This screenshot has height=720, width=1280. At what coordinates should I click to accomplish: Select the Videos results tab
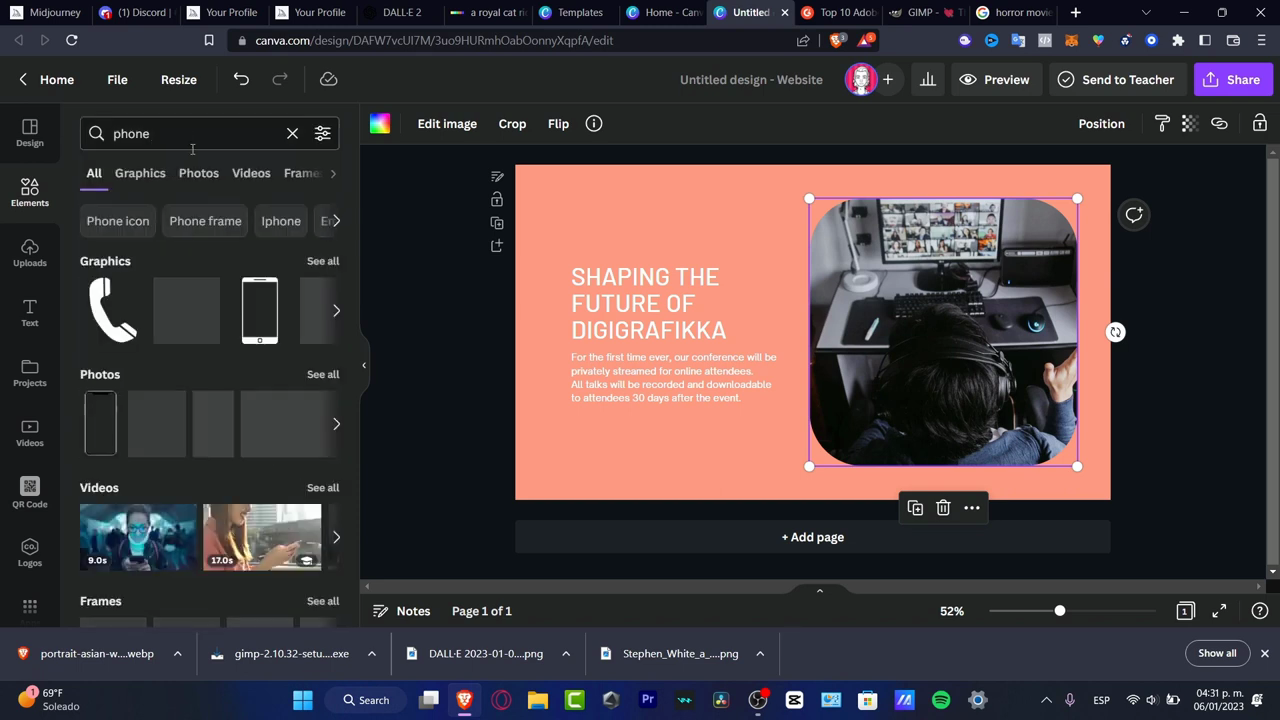click(x=251, y=173)
